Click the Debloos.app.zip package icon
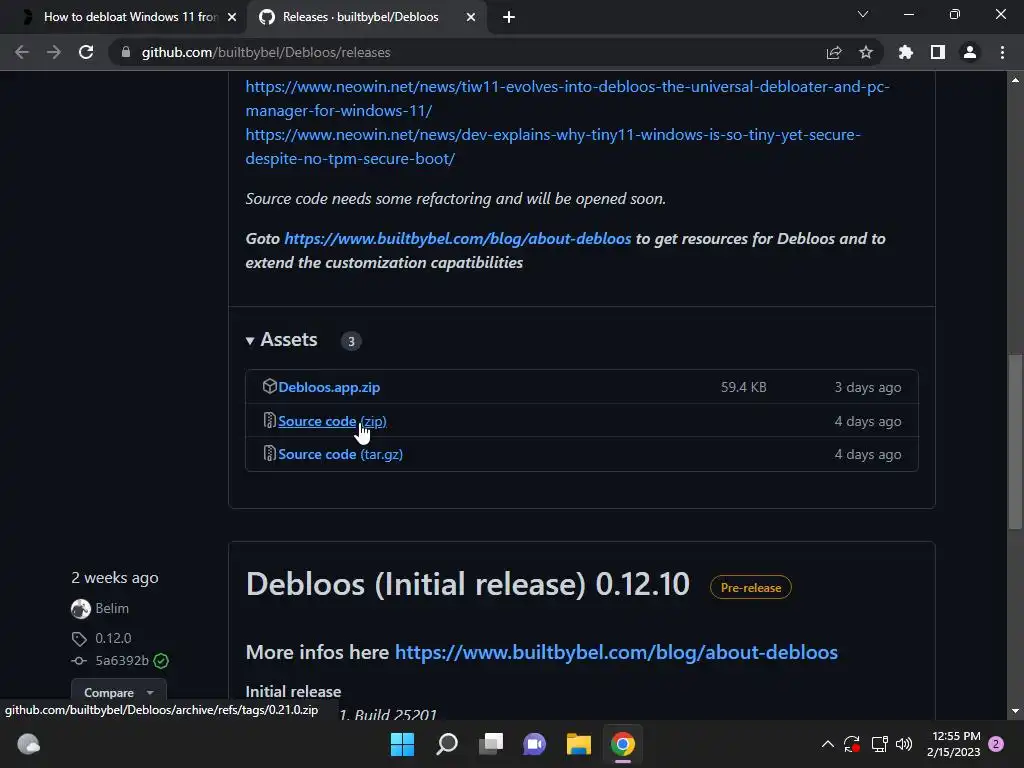The height and width of the screenshot is (768, 1024). pos(269,387)
